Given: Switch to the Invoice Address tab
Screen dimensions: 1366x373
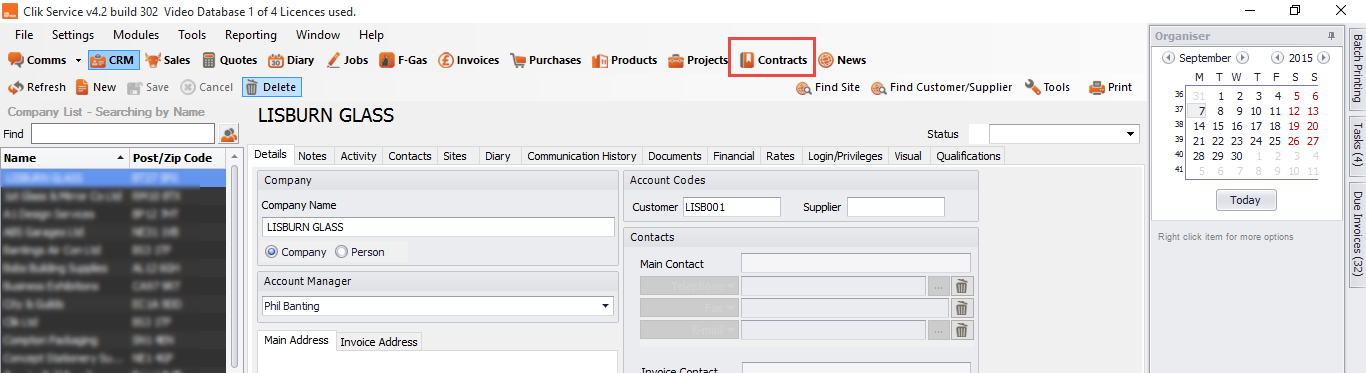Looking at the screenshot, I should [379, 342].
